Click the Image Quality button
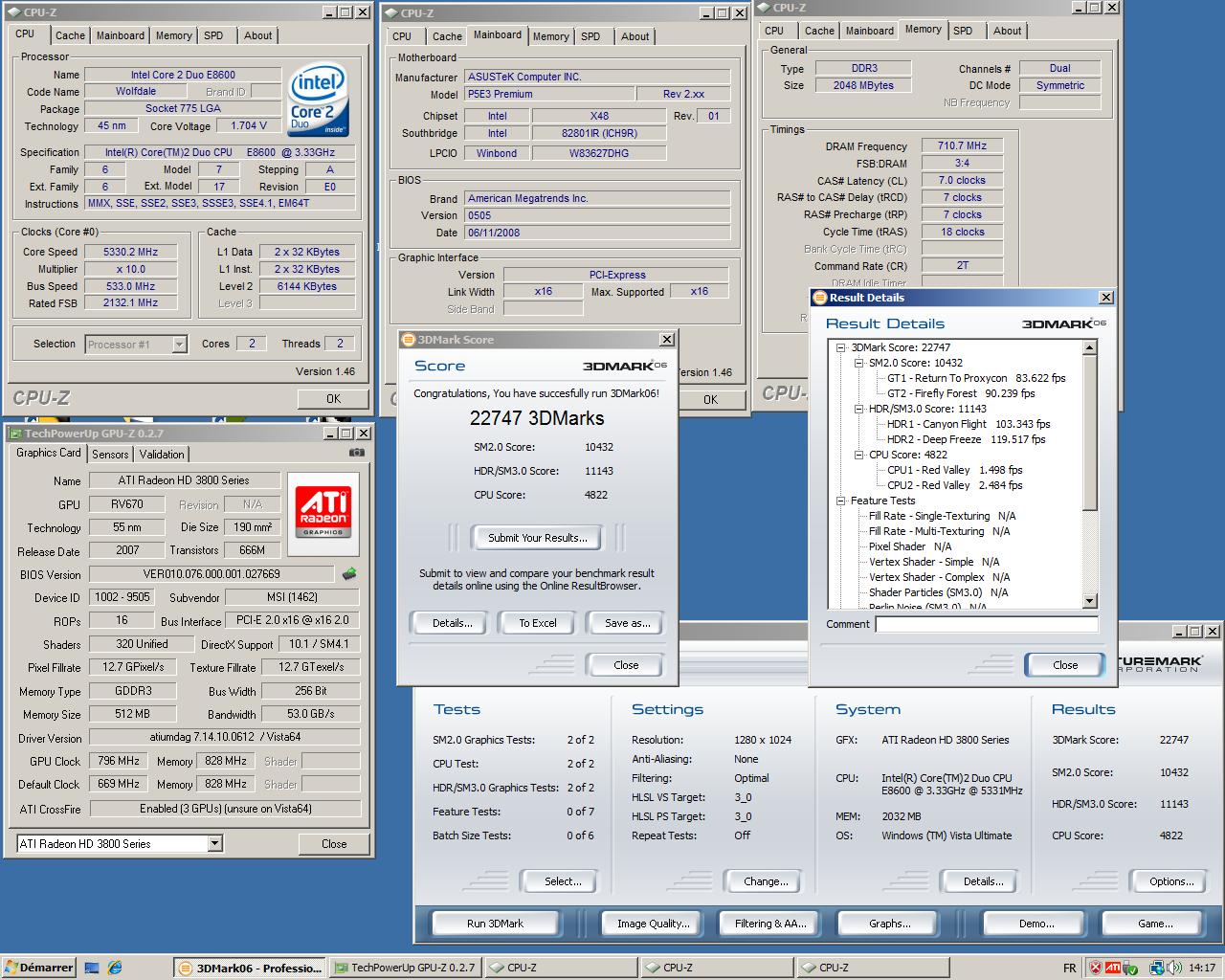 (x=653, y=924)
